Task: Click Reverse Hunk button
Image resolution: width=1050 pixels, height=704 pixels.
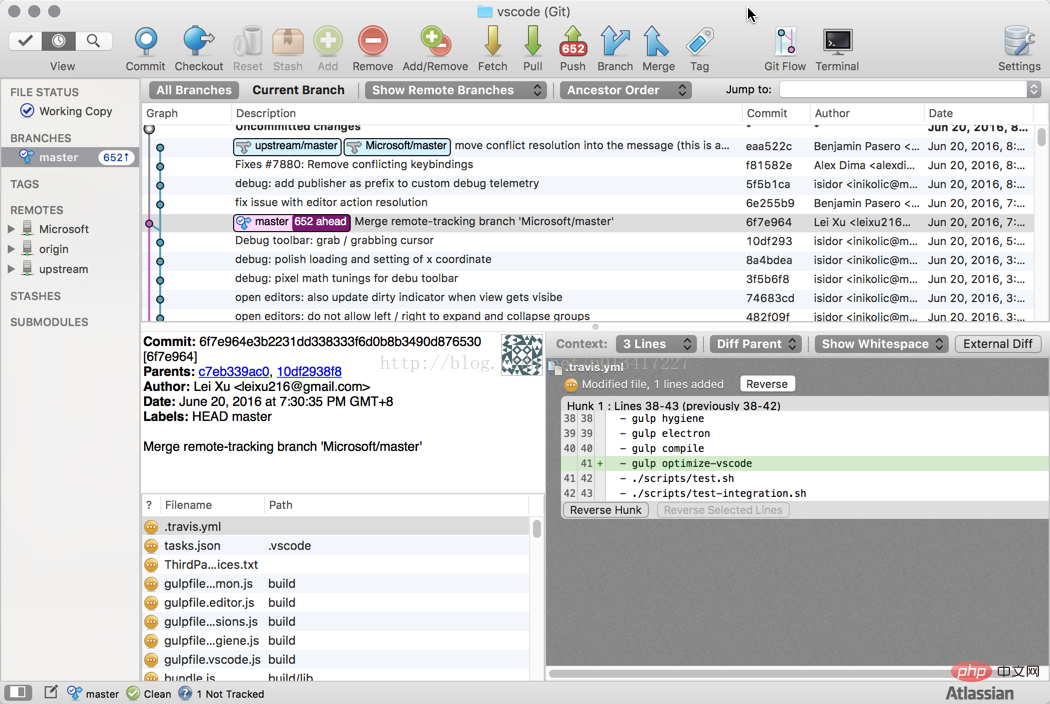Action: point(605,510)
